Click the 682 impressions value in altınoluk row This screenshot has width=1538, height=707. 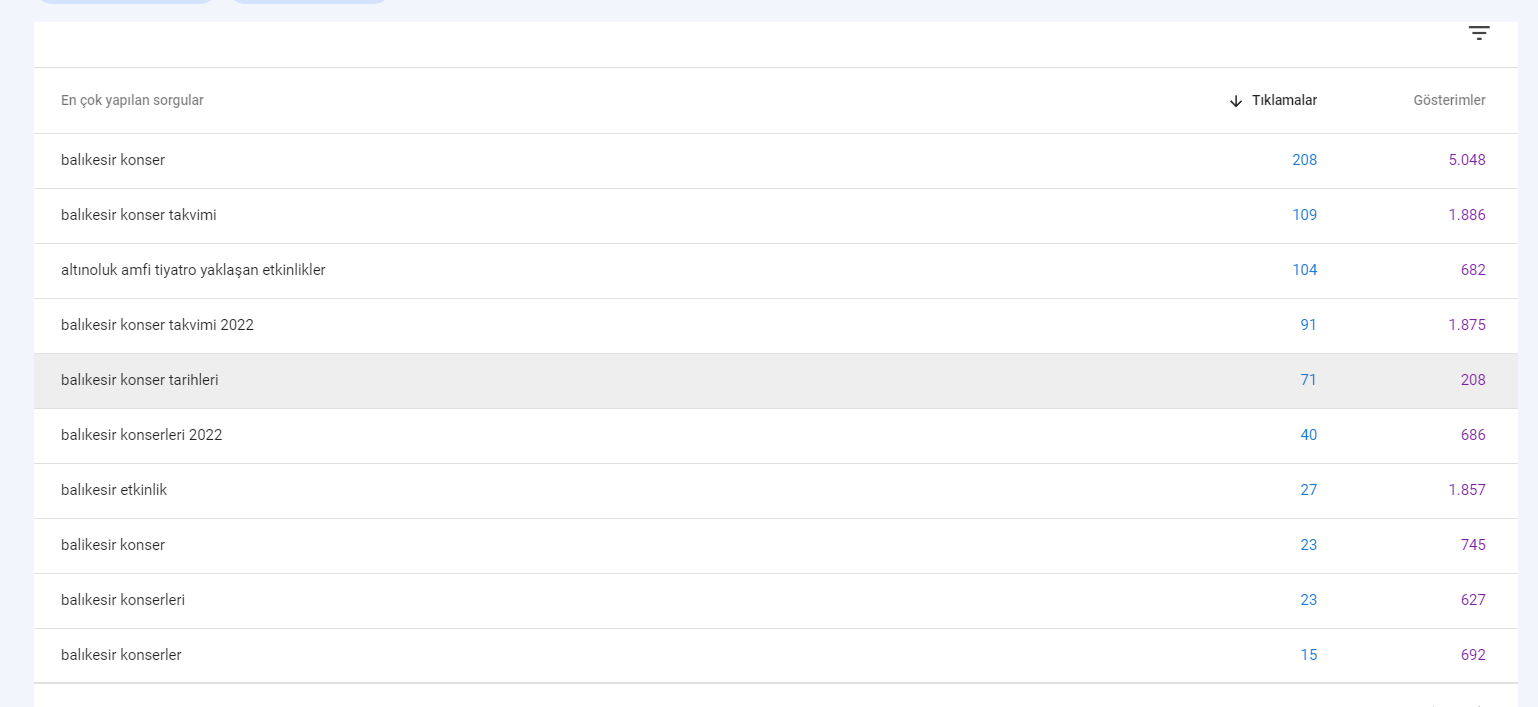point(1473,270)
